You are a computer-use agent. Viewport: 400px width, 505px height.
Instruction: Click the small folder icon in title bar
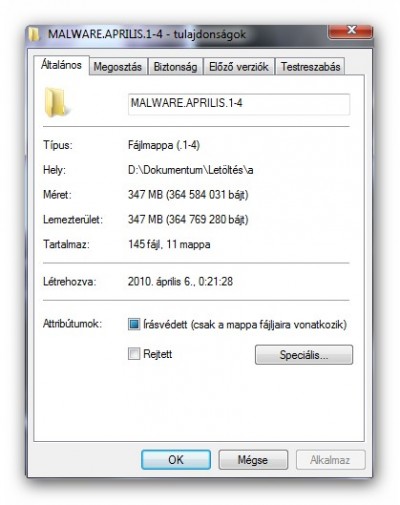[x=34, y=34]
